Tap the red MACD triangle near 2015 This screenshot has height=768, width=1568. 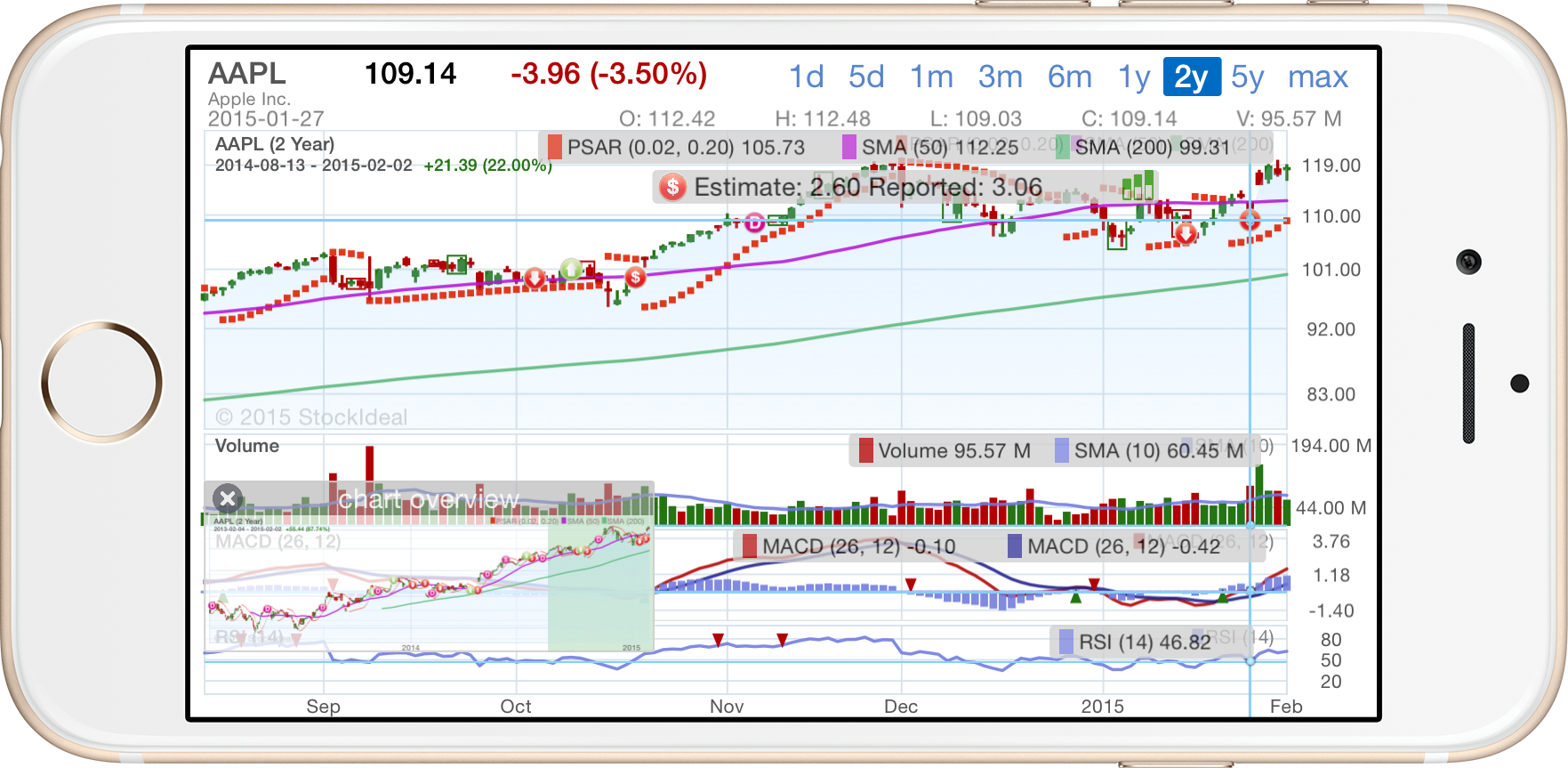coord(1094,584)
